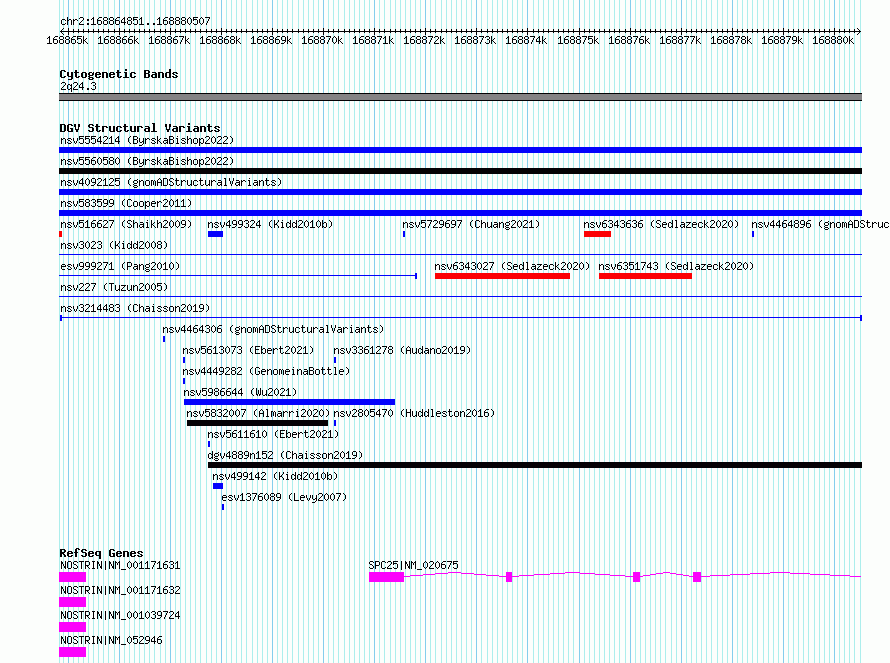This screenshot has width=890, height=663.
Task: Open the SPC25|NM_020675 gene label
Action: [413, 565]
